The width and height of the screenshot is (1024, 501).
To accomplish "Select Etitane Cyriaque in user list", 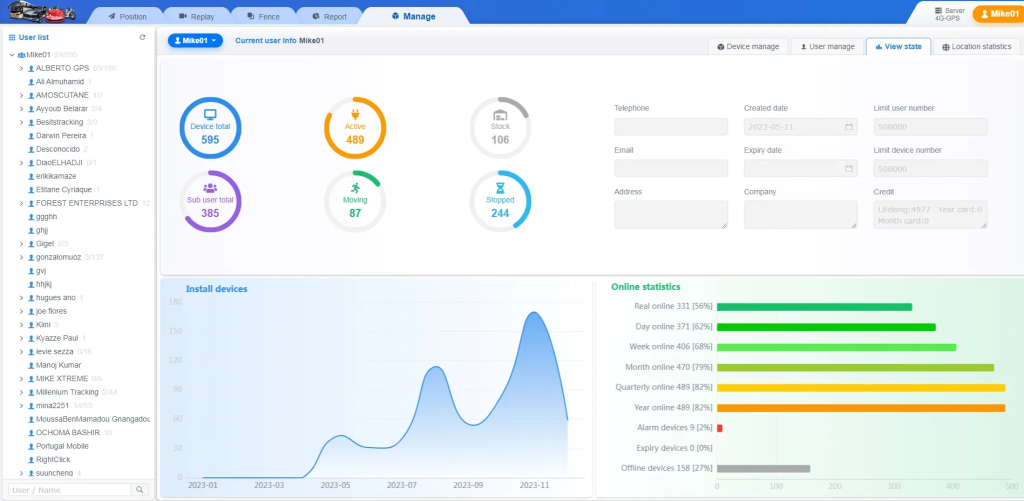I will point(64,189).
